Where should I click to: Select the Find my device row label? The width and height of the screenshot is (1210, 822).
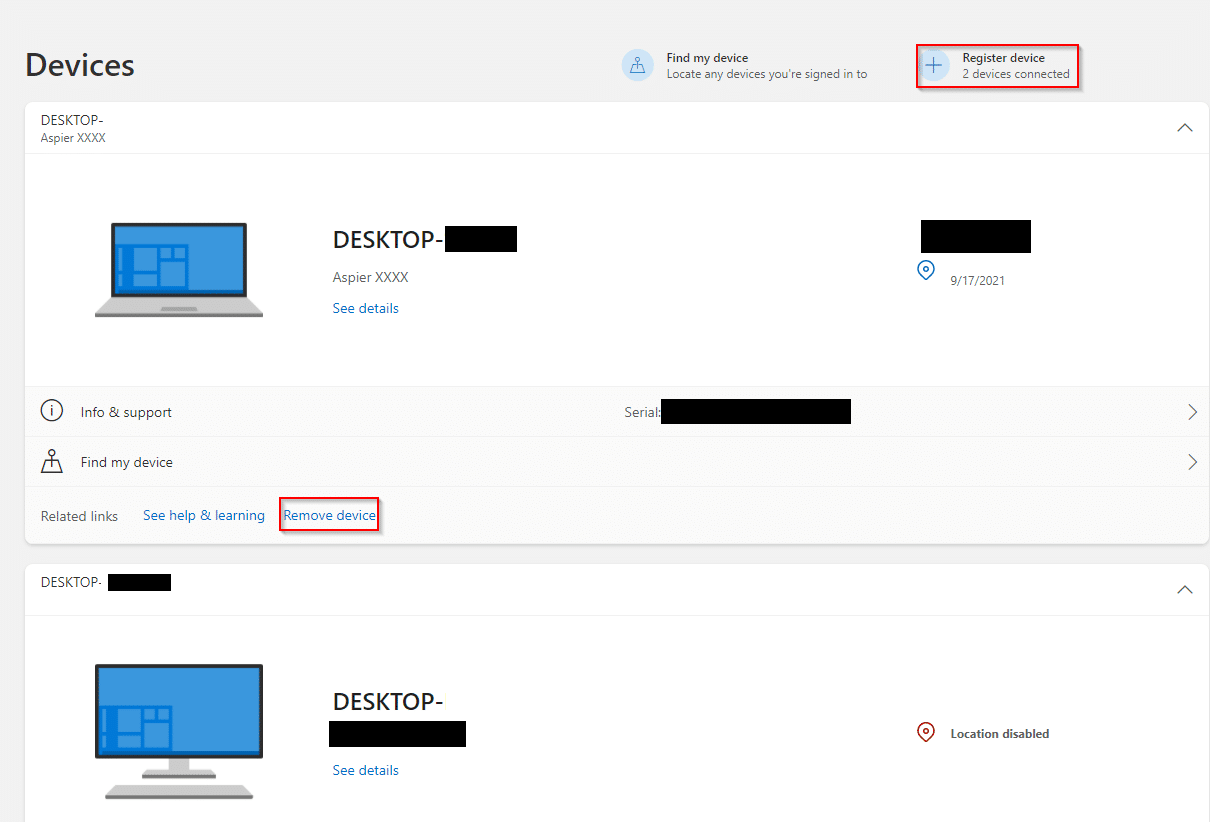[x=127, y=462]
